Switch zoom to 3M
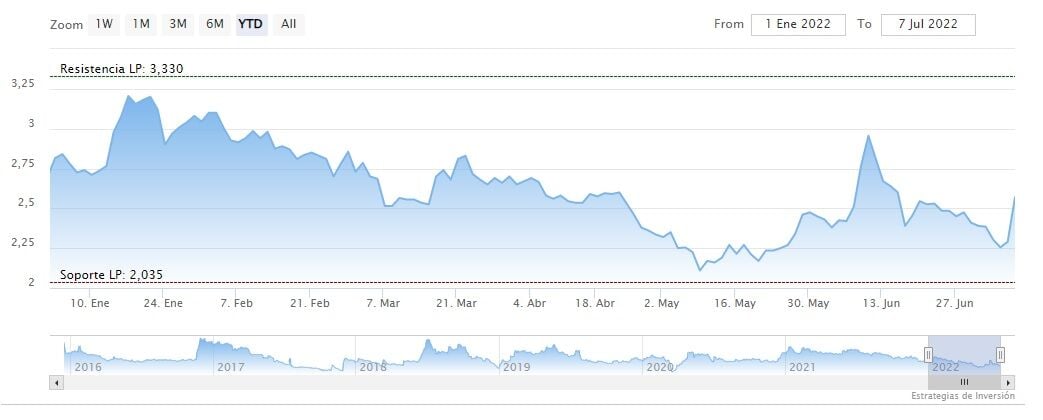 178,24
